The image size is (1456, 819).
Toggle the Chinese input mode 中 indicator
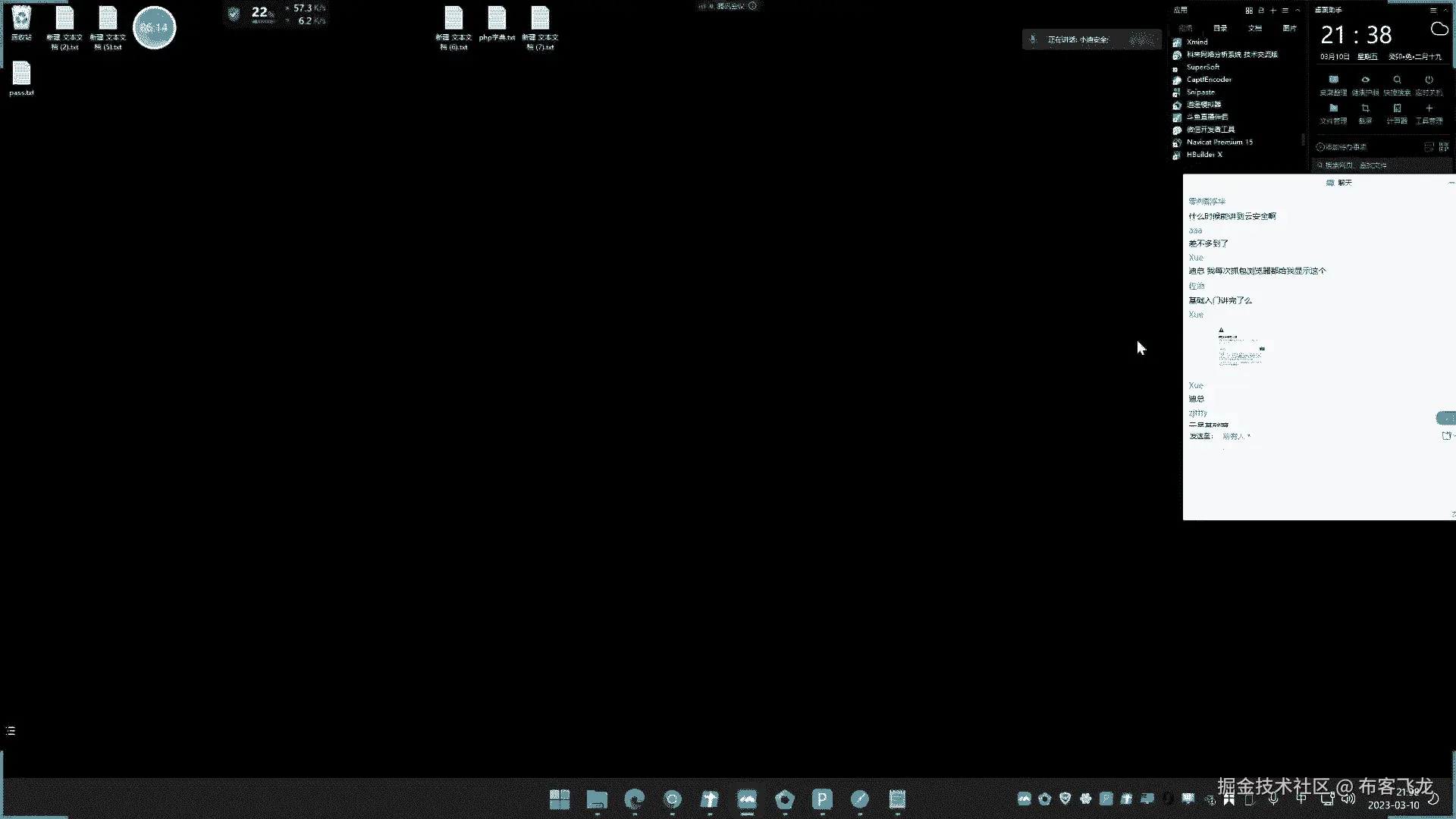[x=1301, y=799]
